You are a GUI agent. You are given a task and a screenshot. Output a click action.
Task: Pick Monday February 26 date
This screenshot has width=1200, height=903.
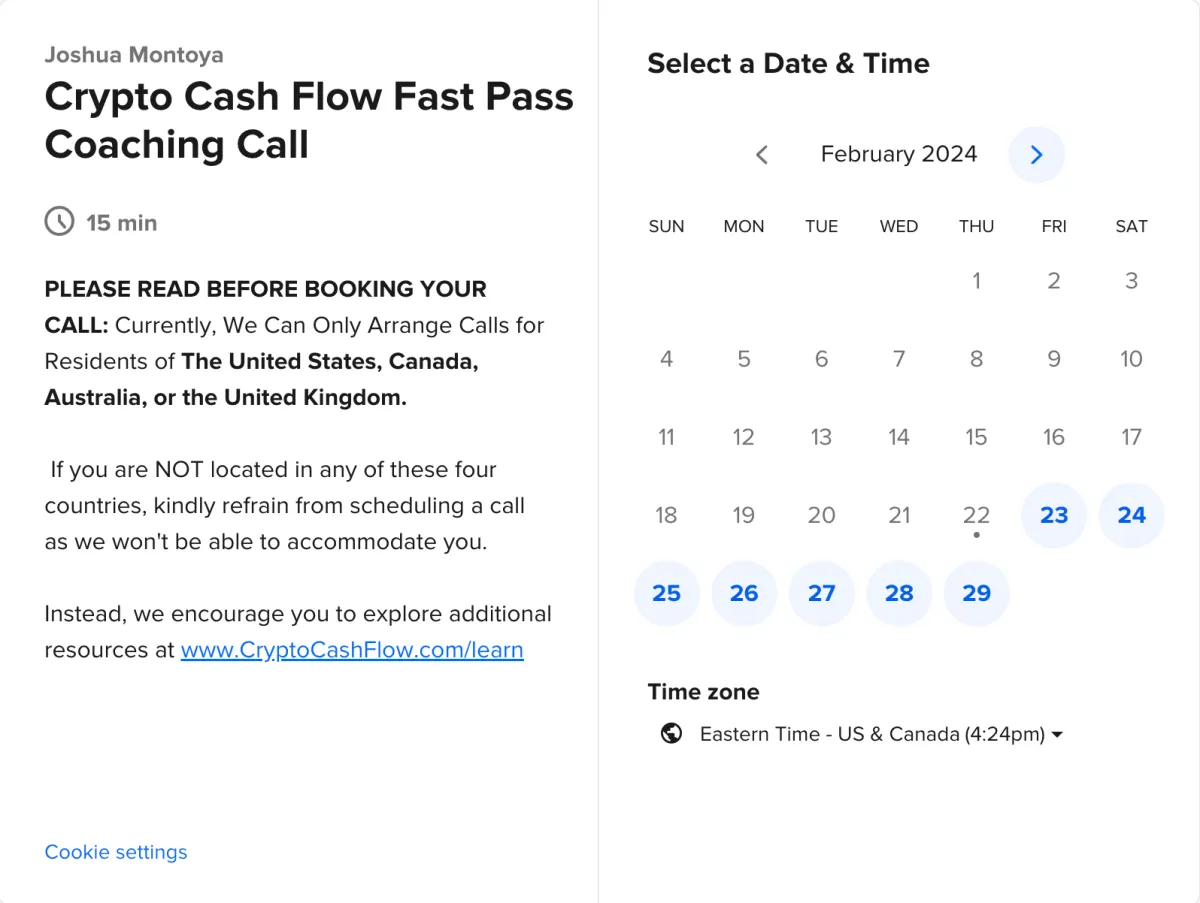[744, 593]
